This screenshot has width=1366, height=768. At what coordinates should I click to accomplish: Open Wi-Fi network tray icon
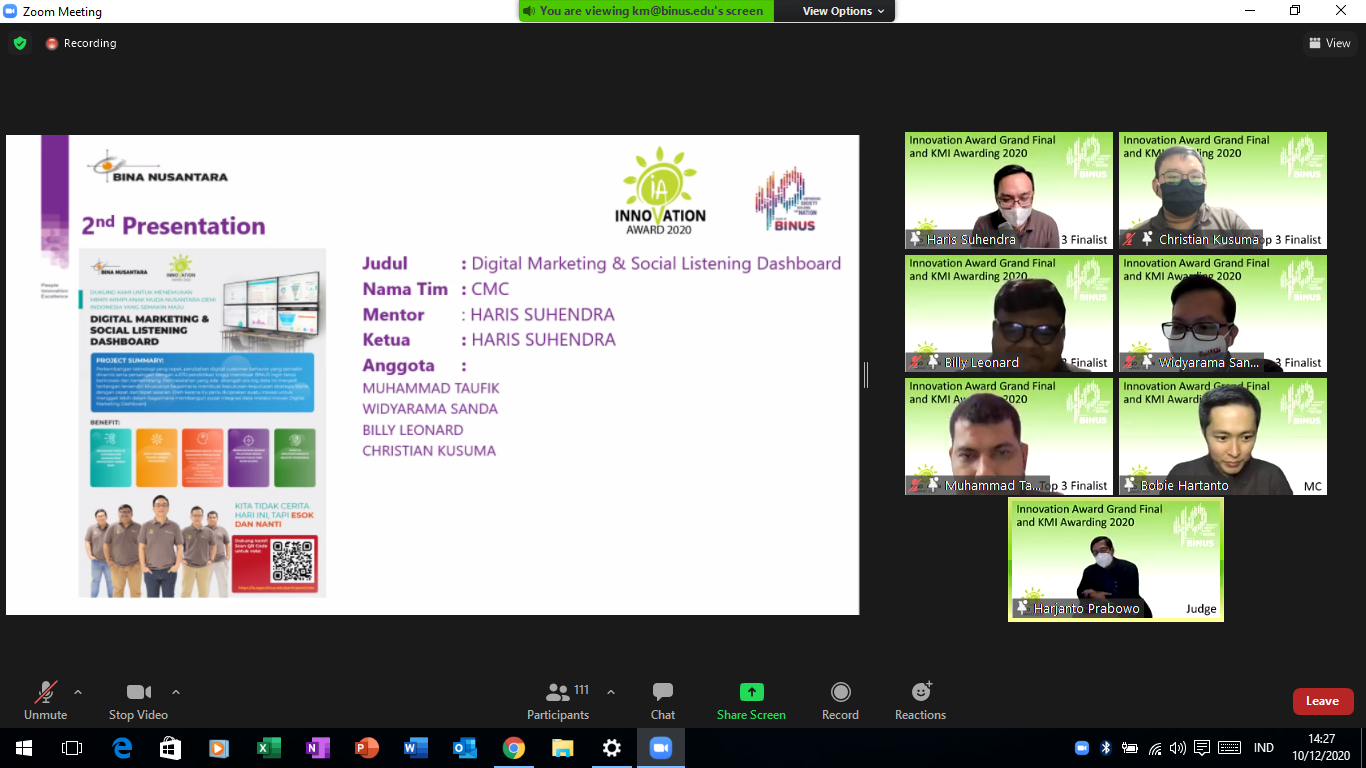click(1155, 748)
